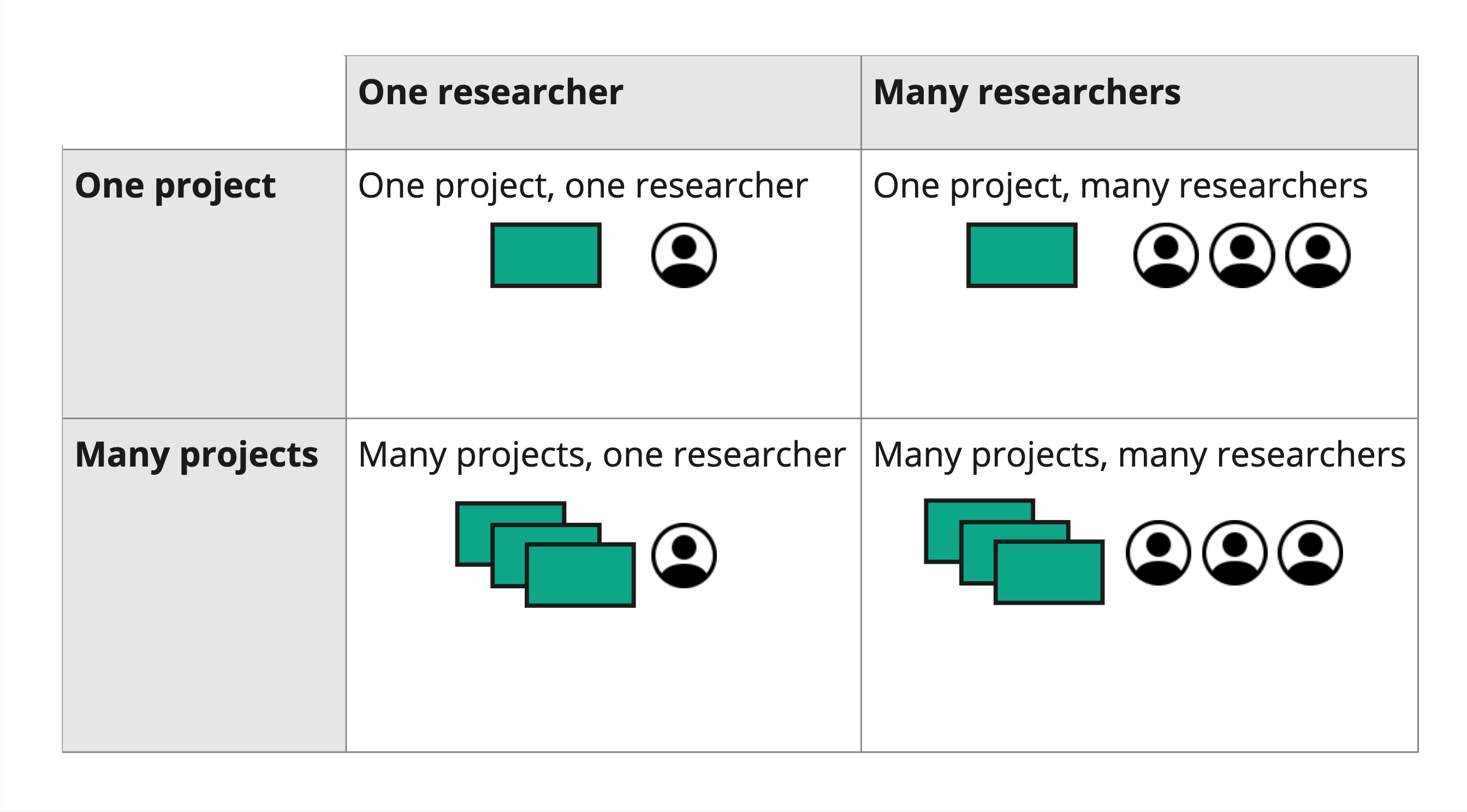
Task: Select the first person icon under 'One project, many researchers'
Action: coord(1165,255)
